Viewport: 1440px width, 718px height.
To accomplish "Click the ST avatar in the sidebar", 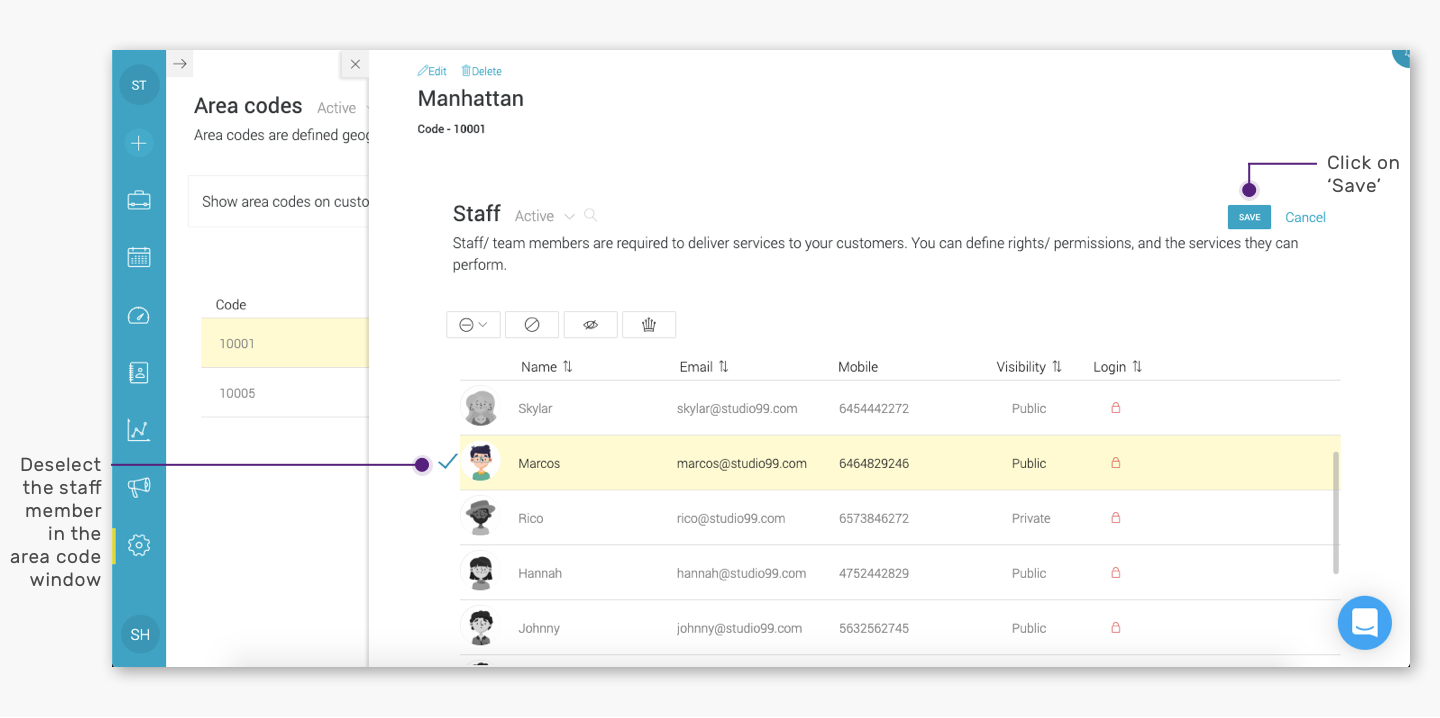I will coord(139,85).
